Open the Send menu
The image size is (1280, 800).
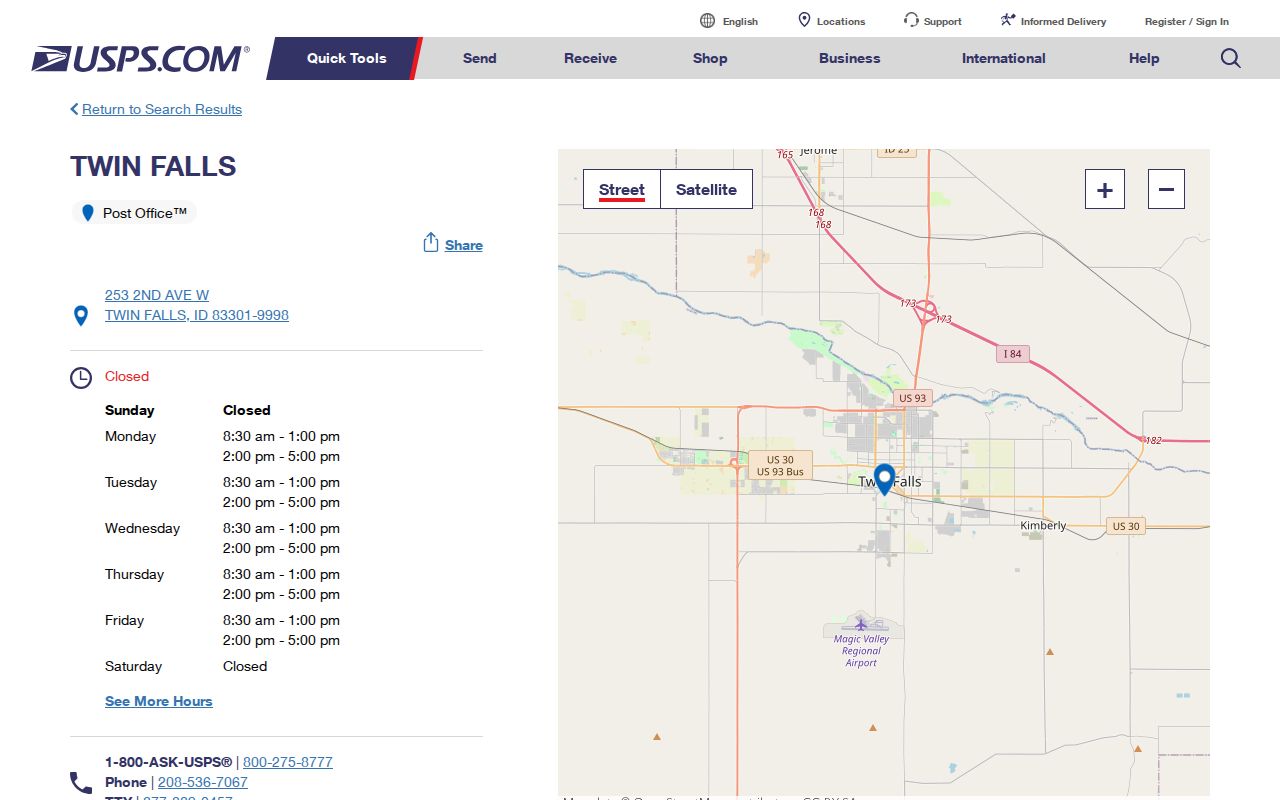tap(480, 58)
